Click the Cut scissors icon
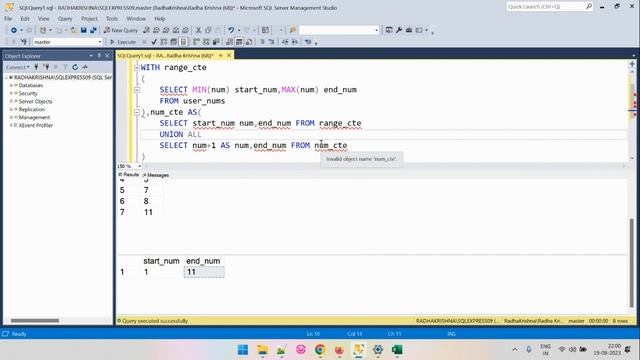The height and width of the screenshot is (360, 640). (x=198, y=30)
